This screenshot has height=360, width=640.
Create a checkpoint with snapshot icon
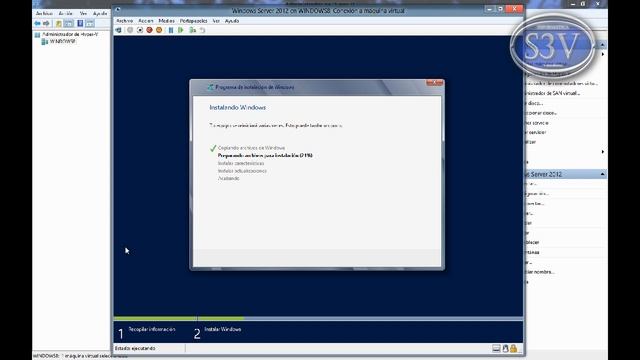pyautogui.click(x=192, y=30)
